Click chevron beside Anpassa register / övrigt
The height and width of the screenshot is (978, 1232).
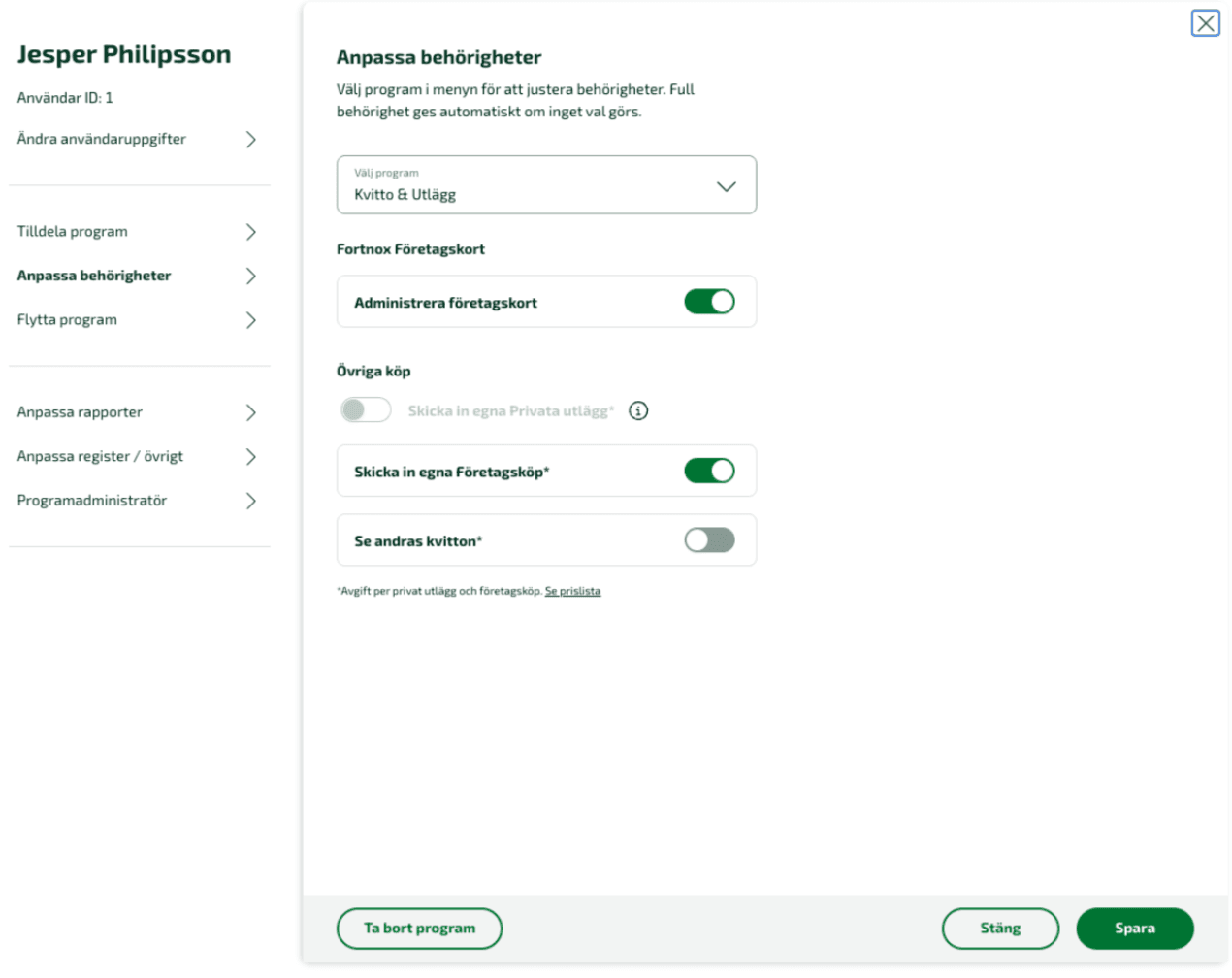pyautogui.click(x=251, y=457)
